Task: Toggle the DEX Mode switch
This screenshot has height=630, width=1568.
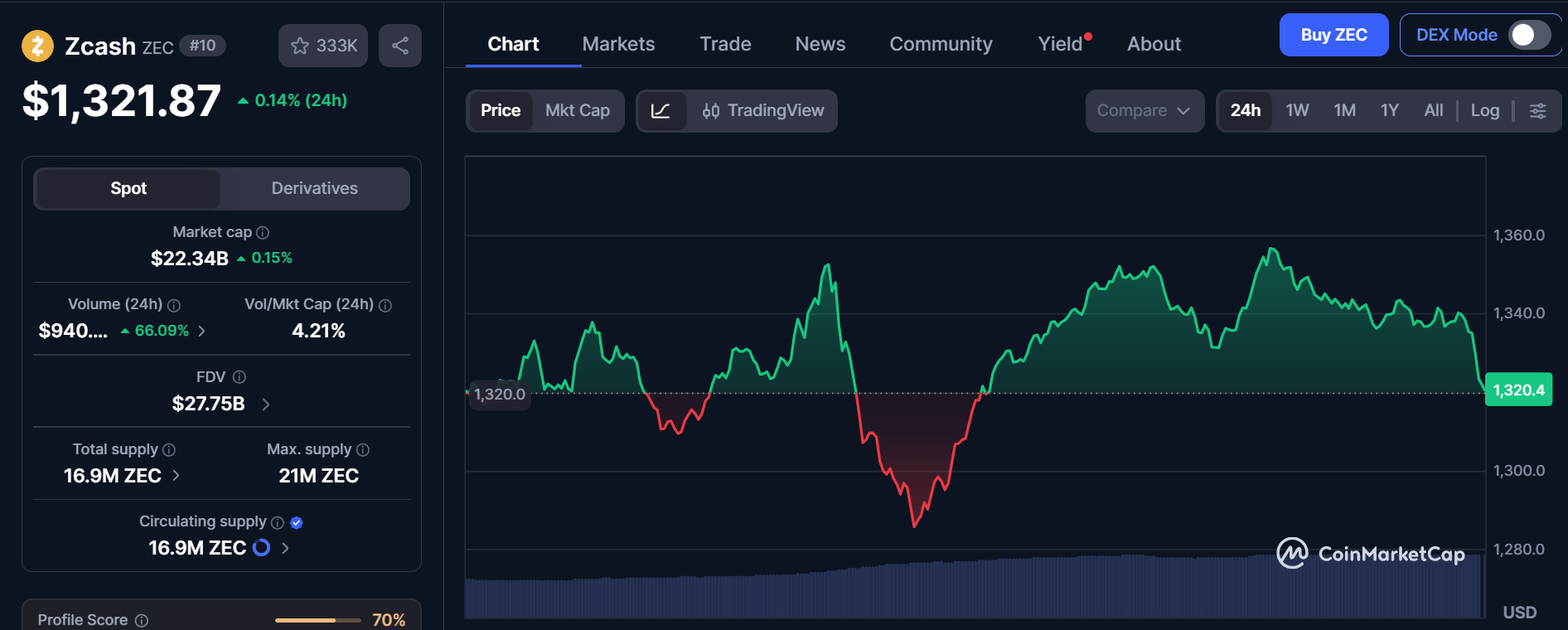Action: (1529, 35)
